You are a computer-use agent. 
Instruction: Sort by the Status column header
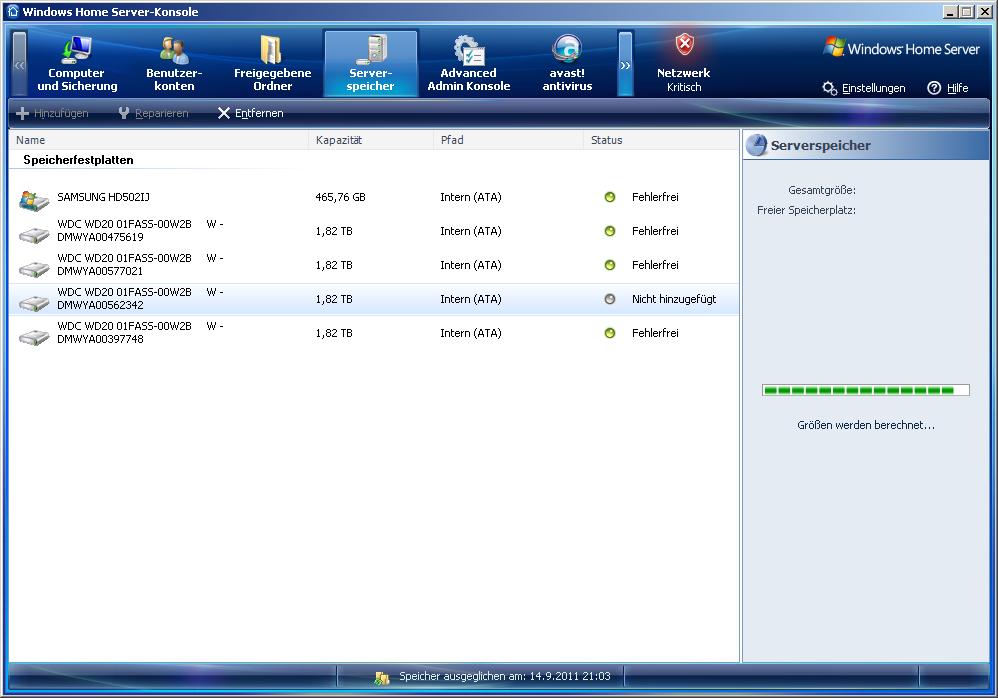click(661, 140)
